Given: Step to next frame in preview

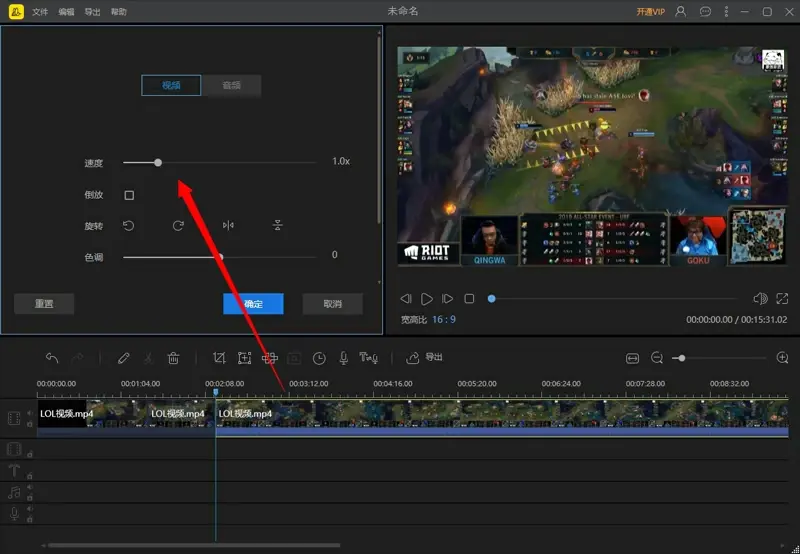Looking at the screenshot, I should [447, 298].
